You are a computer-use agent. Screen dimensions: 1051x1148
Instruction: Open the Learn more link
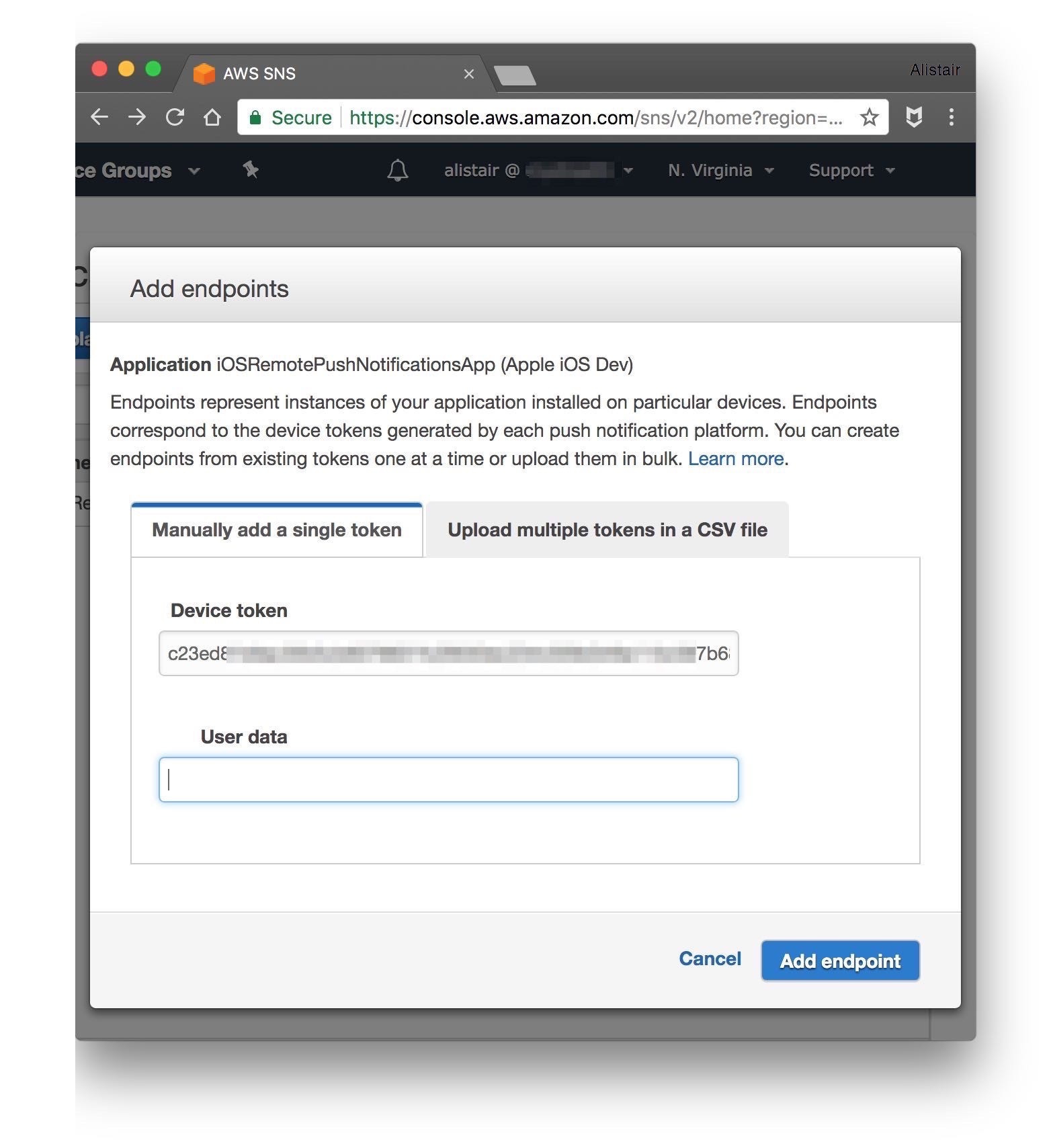pos(737,458)
